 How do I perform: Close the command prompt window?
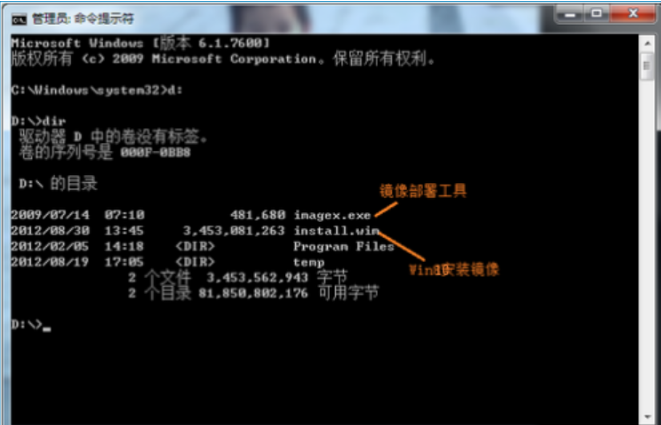[632, 14]
